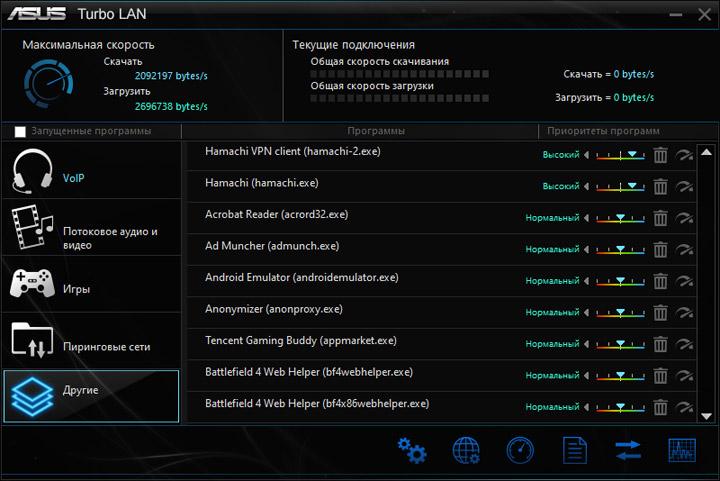The image size is (720, 481).
Task: Delete bf4x86webhelper.exe entry via trash icon
Action: tap(660, 407)
